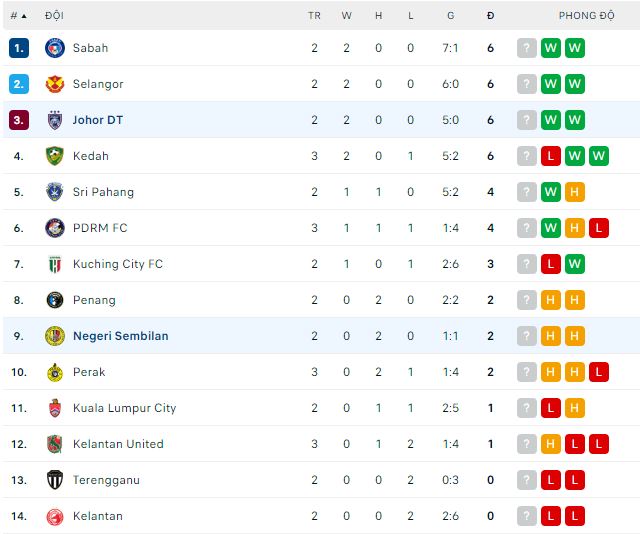
Task: Click the Penang team crest icon
Action: pyautogui.click(x=55, y=300)
